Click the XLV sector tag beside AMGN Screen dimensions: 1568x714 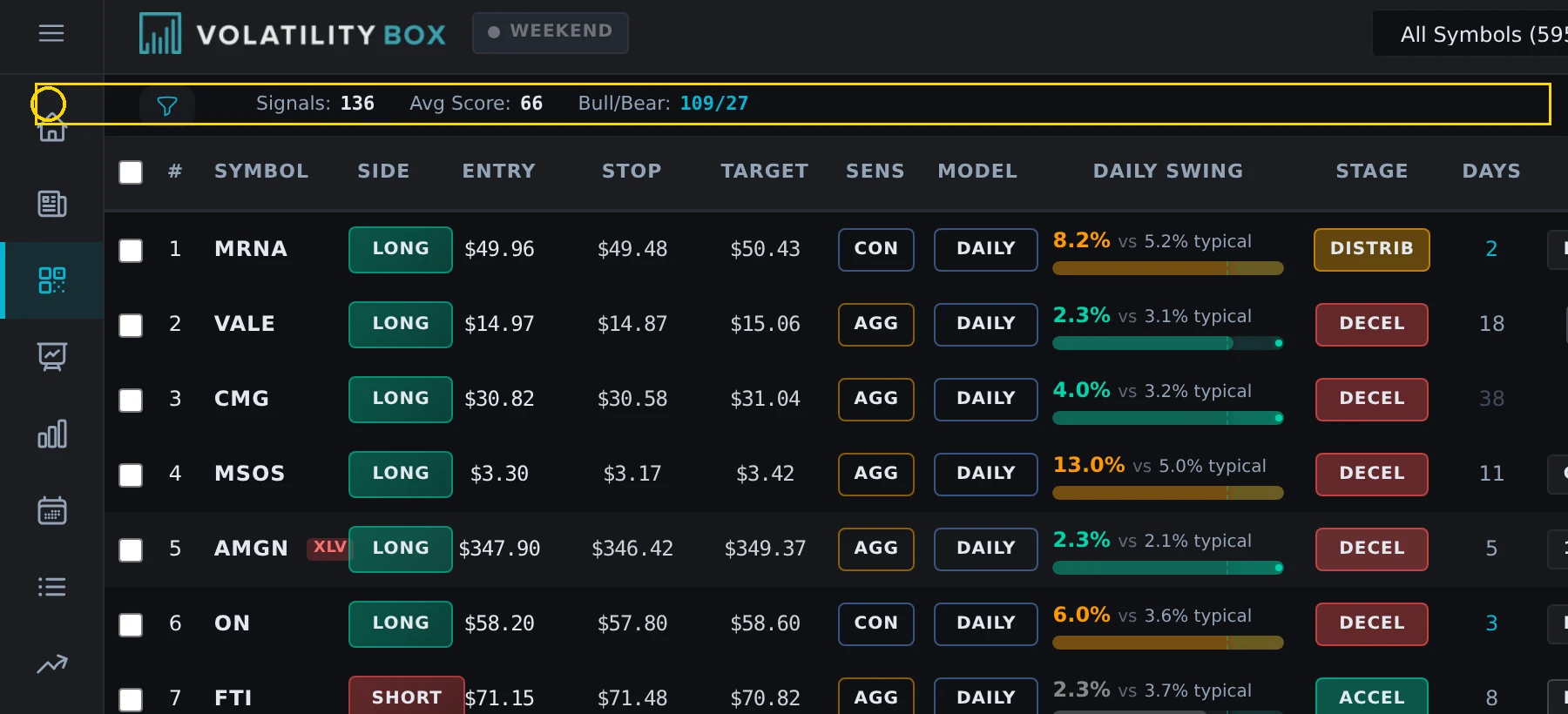pyautogui.click(x=328, y=548)
